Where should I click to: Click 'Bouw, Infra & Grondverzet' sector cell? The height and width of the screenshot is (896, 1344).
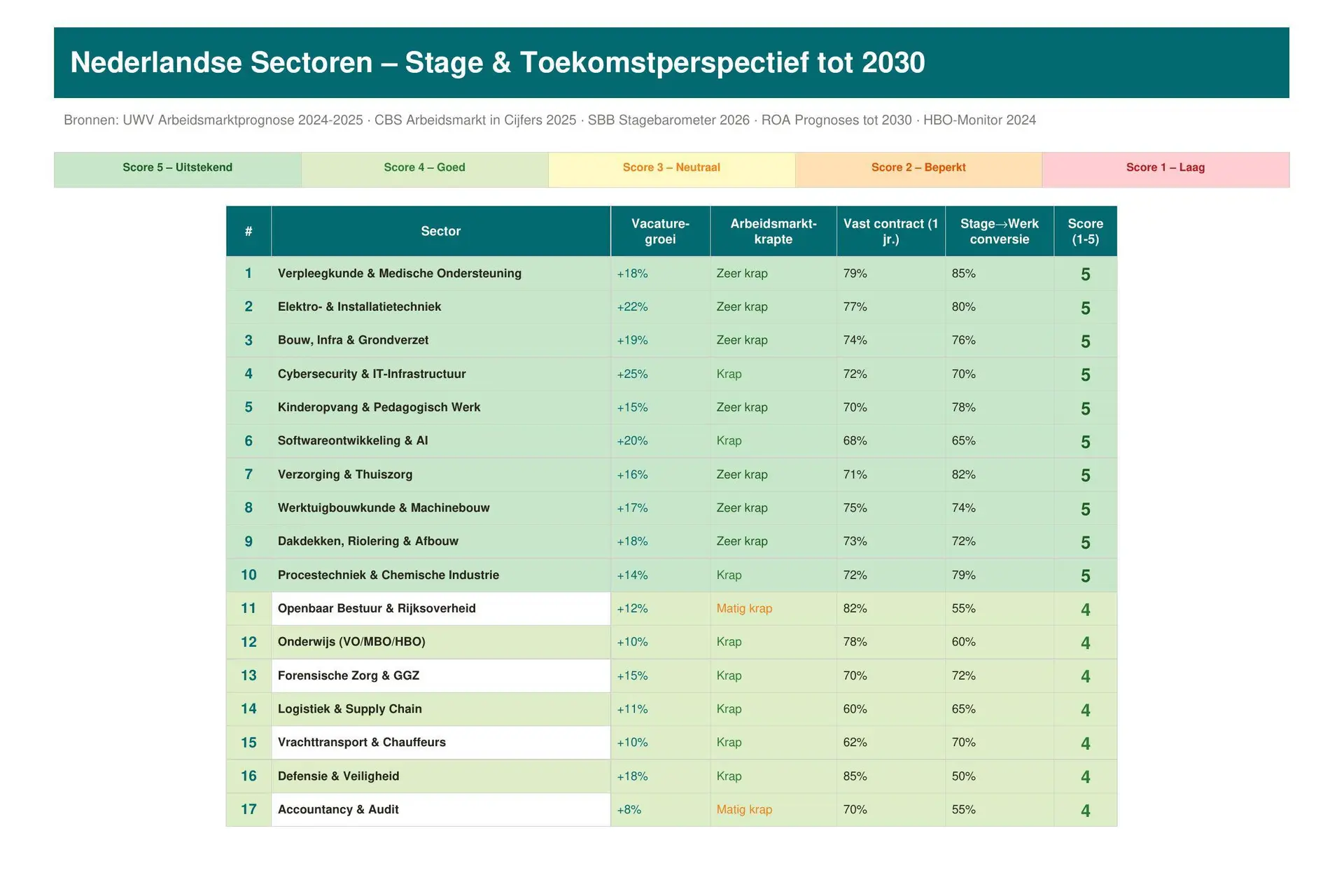[441, 340]
